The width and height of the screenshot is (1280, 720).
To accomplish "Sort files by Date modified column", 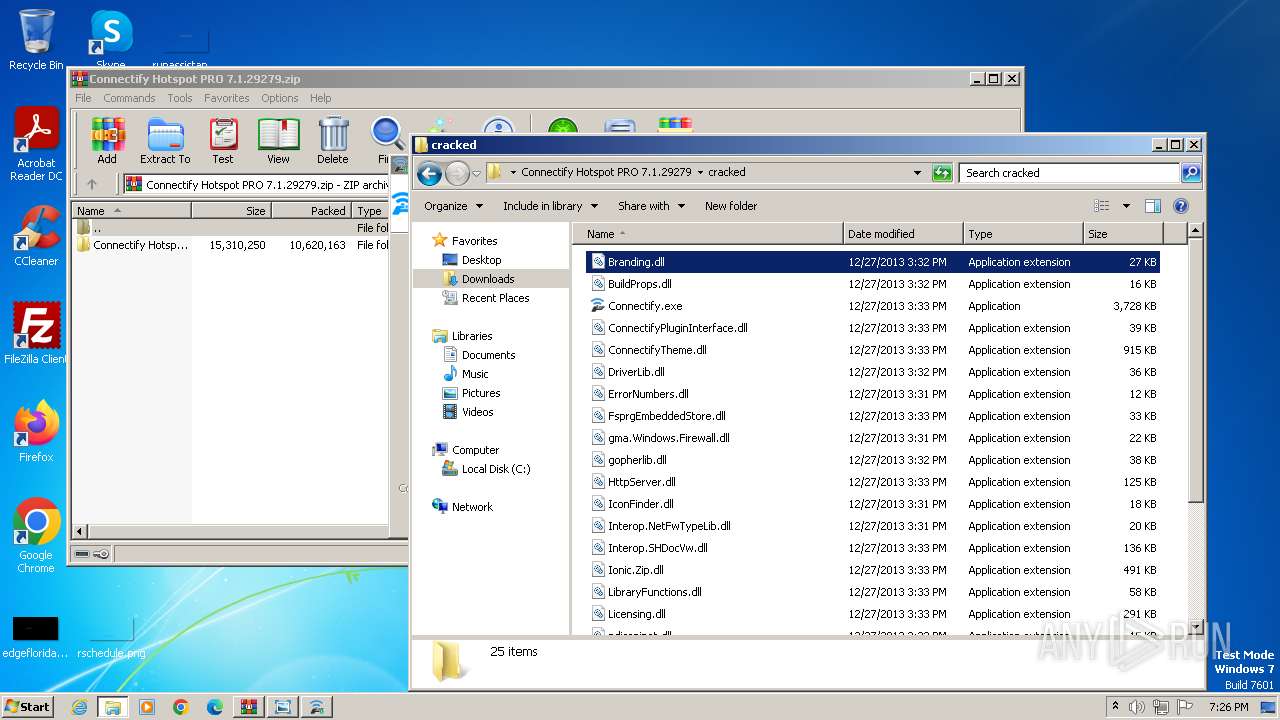I will (x=903, y=234).
